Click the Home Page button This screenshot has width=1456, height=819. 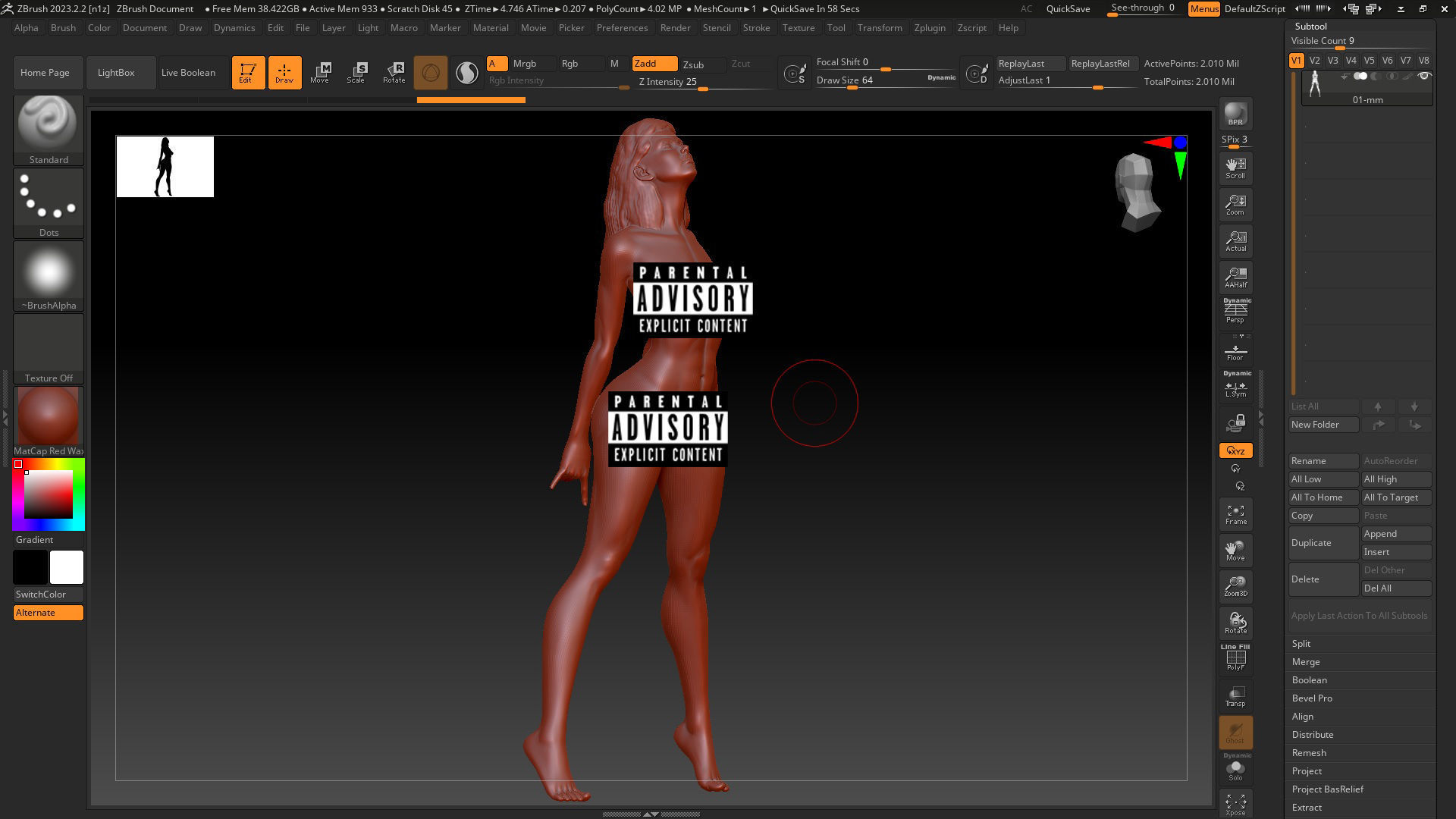[x=49, y=73]
